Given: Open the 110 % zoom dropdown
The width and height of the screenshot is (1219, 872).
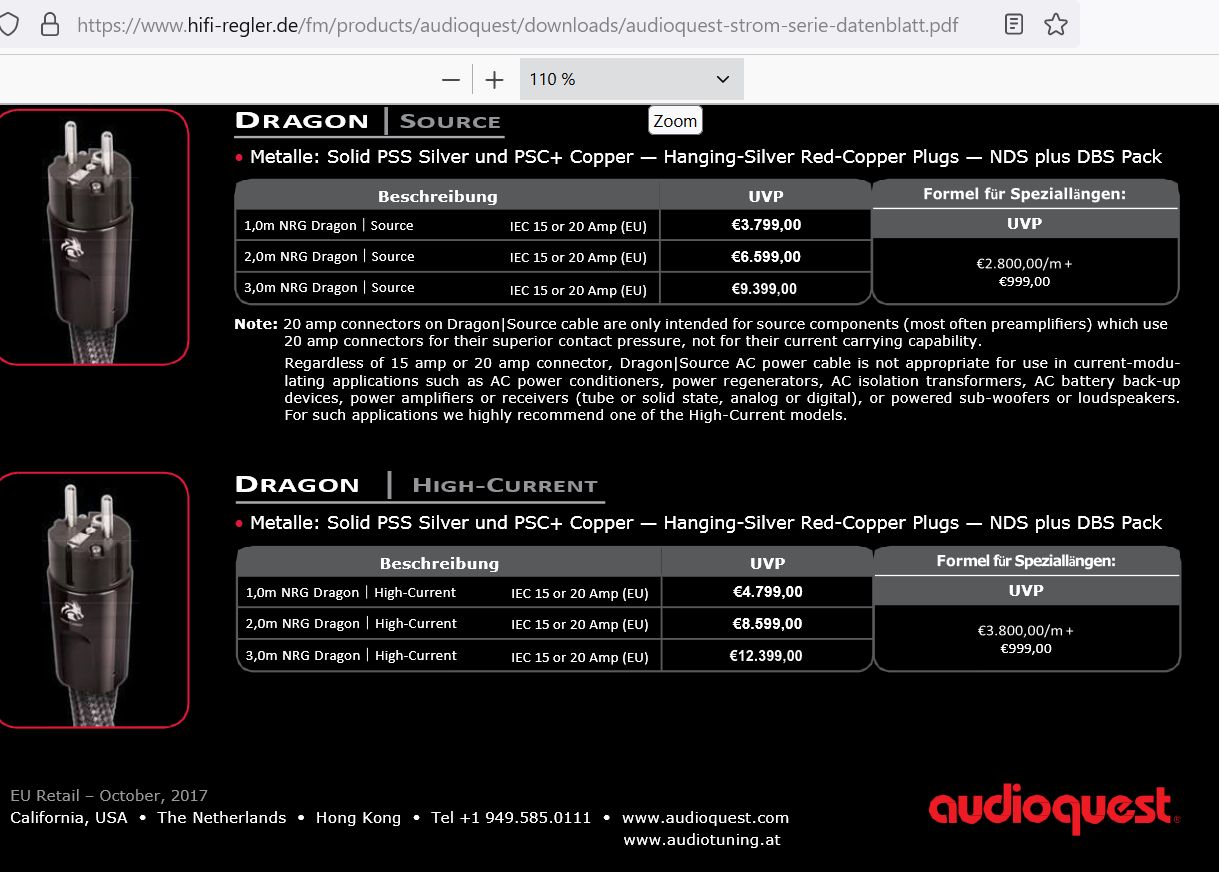Looking at the screenshot, I should point(631,79).
